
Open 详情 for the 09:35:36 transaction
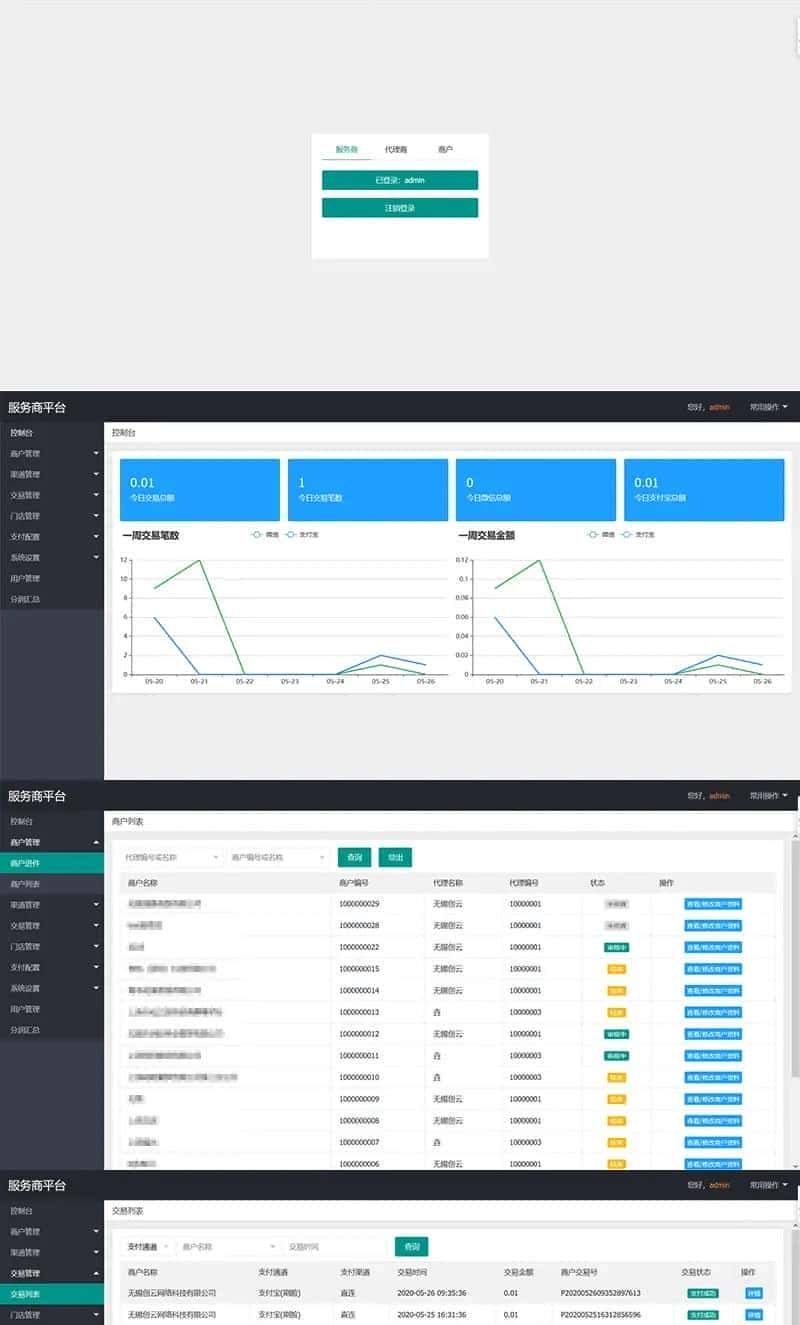[753, 1293]
